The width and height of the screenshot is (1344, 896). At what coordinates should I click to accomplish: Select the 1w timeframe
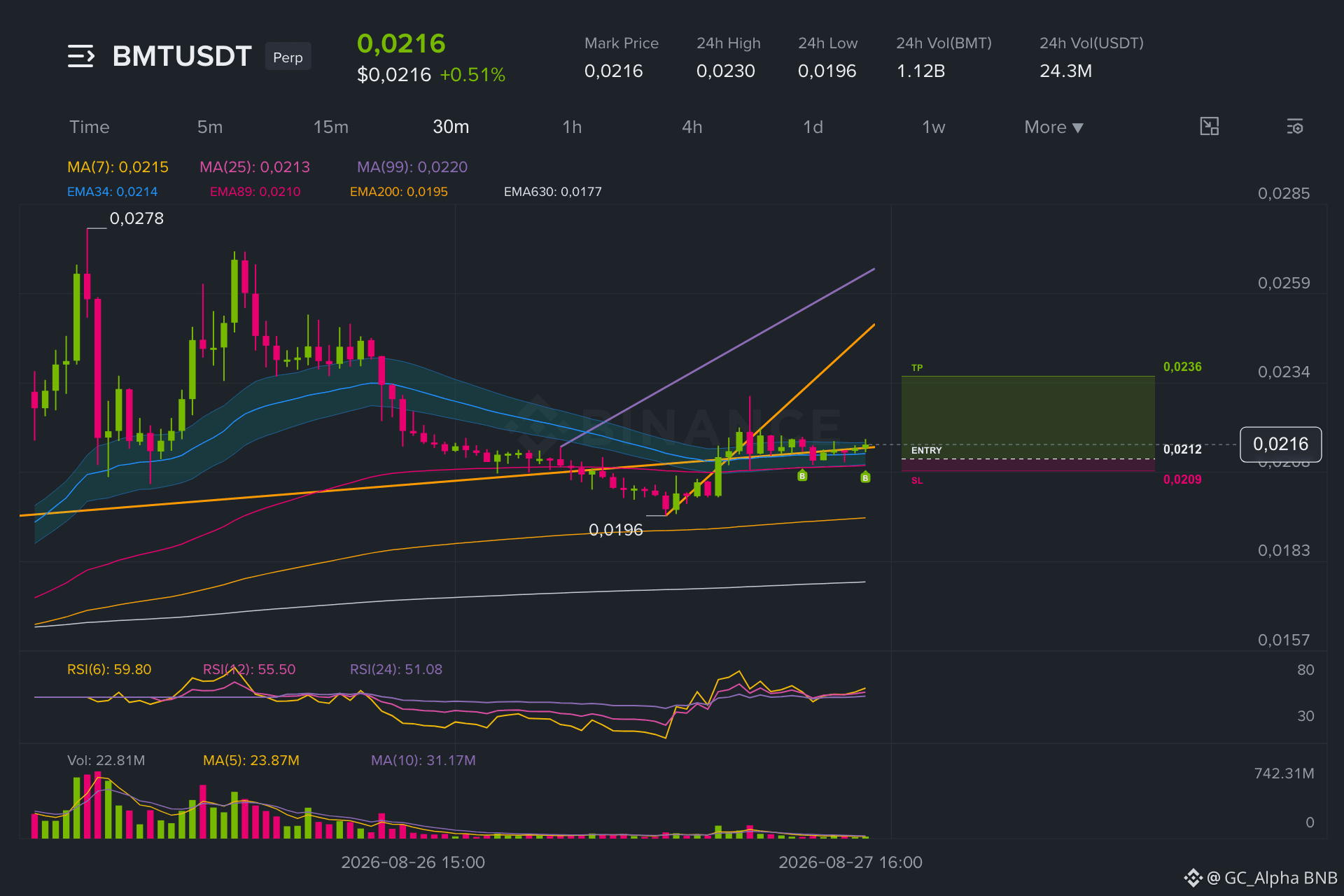click(933, 127)
